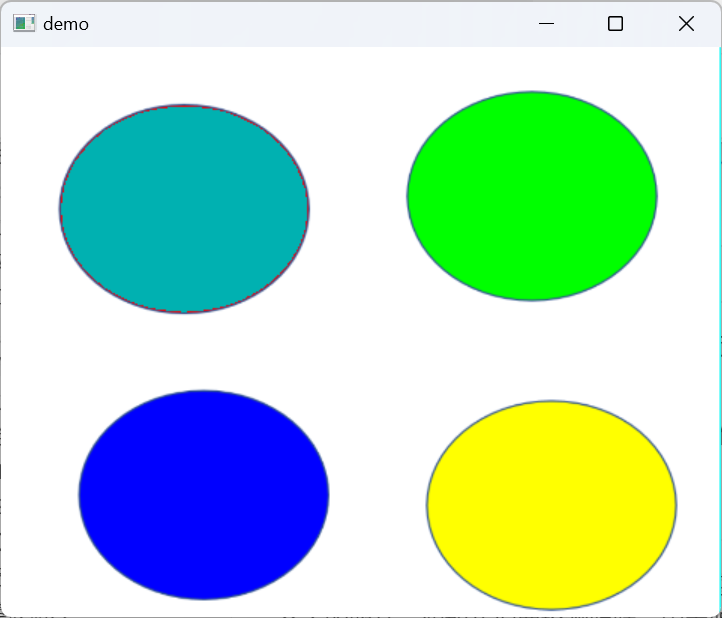
Task: Select the bright green ellipse
Action: pos(532,196)
